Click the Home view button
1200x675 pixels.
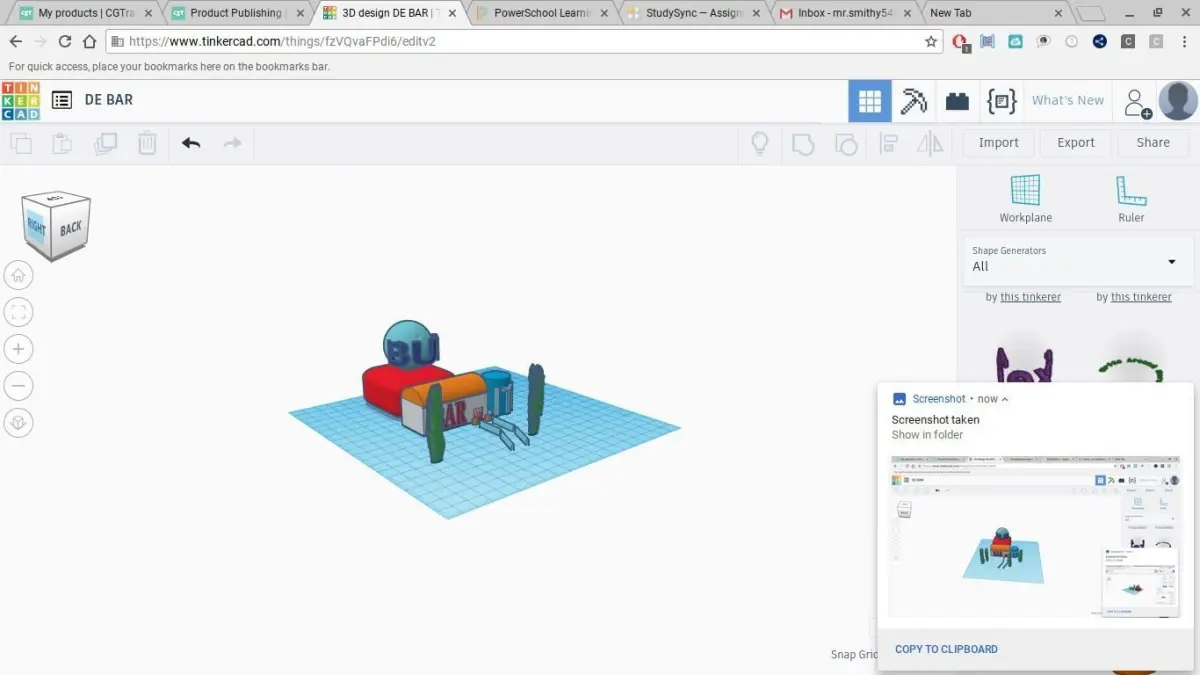coord(18,276)
